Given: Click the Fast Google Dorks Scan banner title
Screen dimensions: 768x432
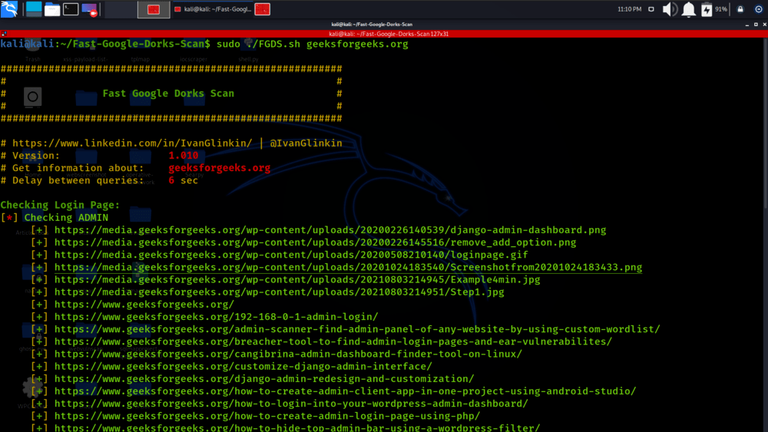Looking at the screenshot, I should [x=168, y=94].
